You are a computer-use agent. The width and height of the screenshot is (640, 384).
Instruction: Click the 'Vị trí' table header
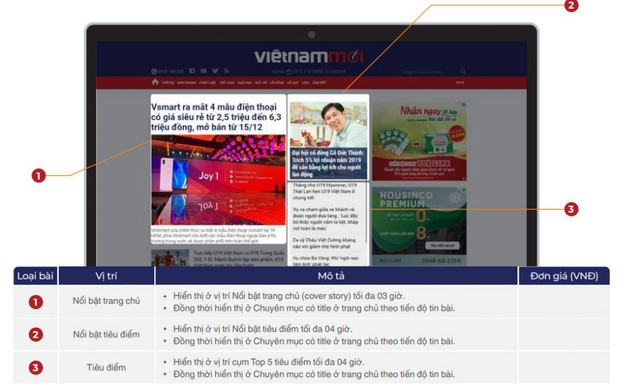[x=106, y=276]
